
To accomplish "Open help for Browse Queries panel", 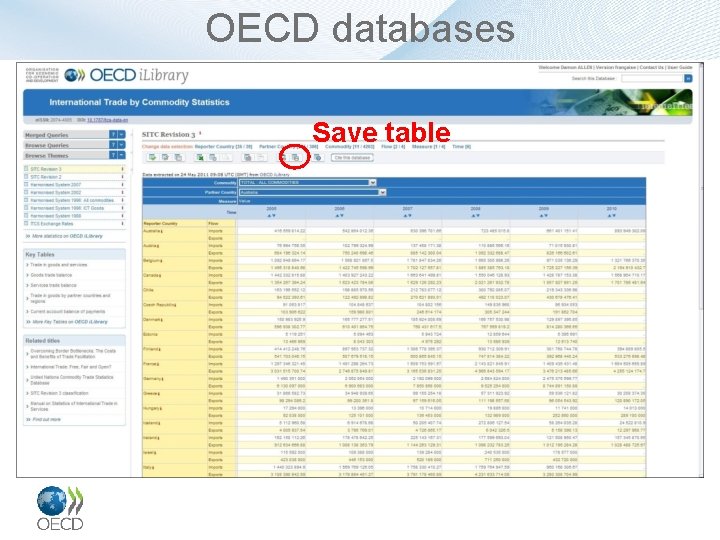I will [113, 145].
